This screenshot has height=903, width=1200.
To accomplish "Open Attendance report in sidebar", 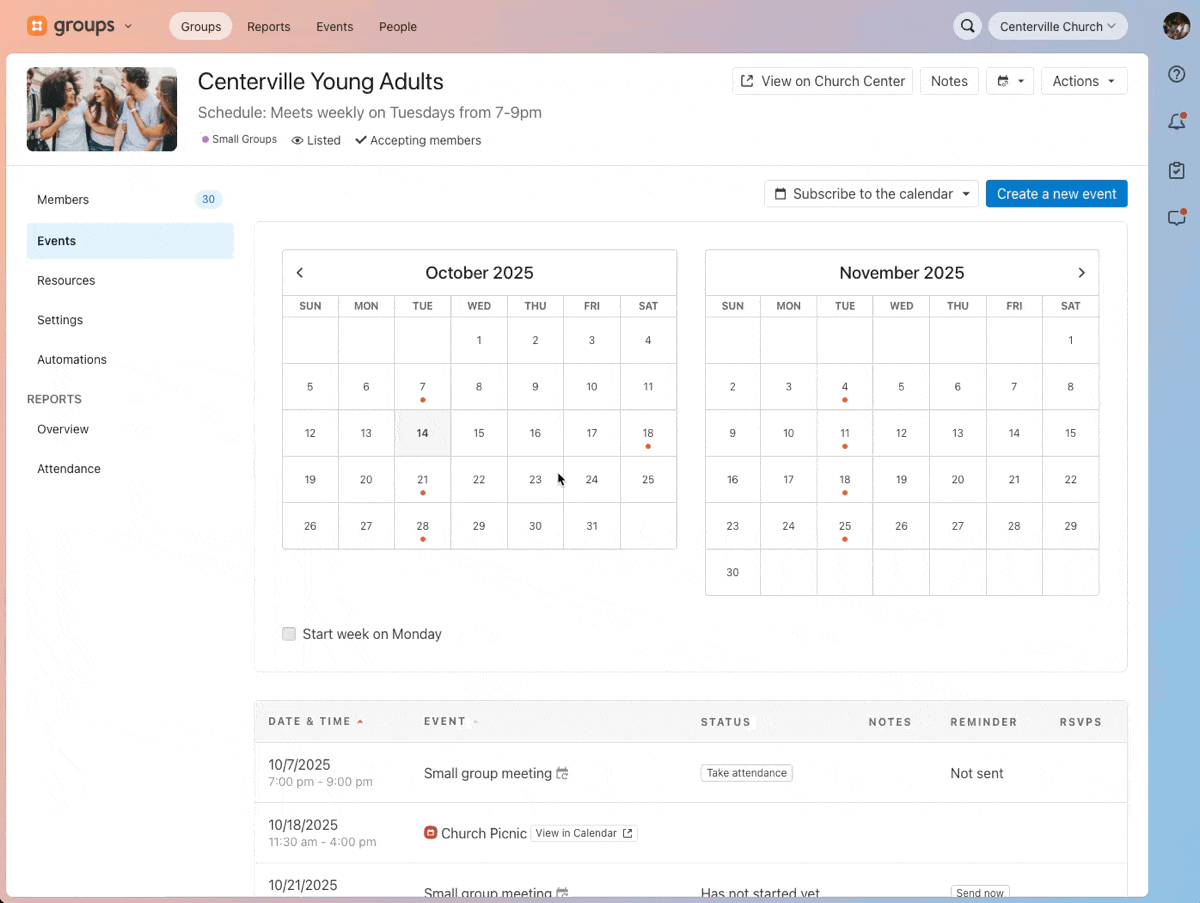I will 69,469.
